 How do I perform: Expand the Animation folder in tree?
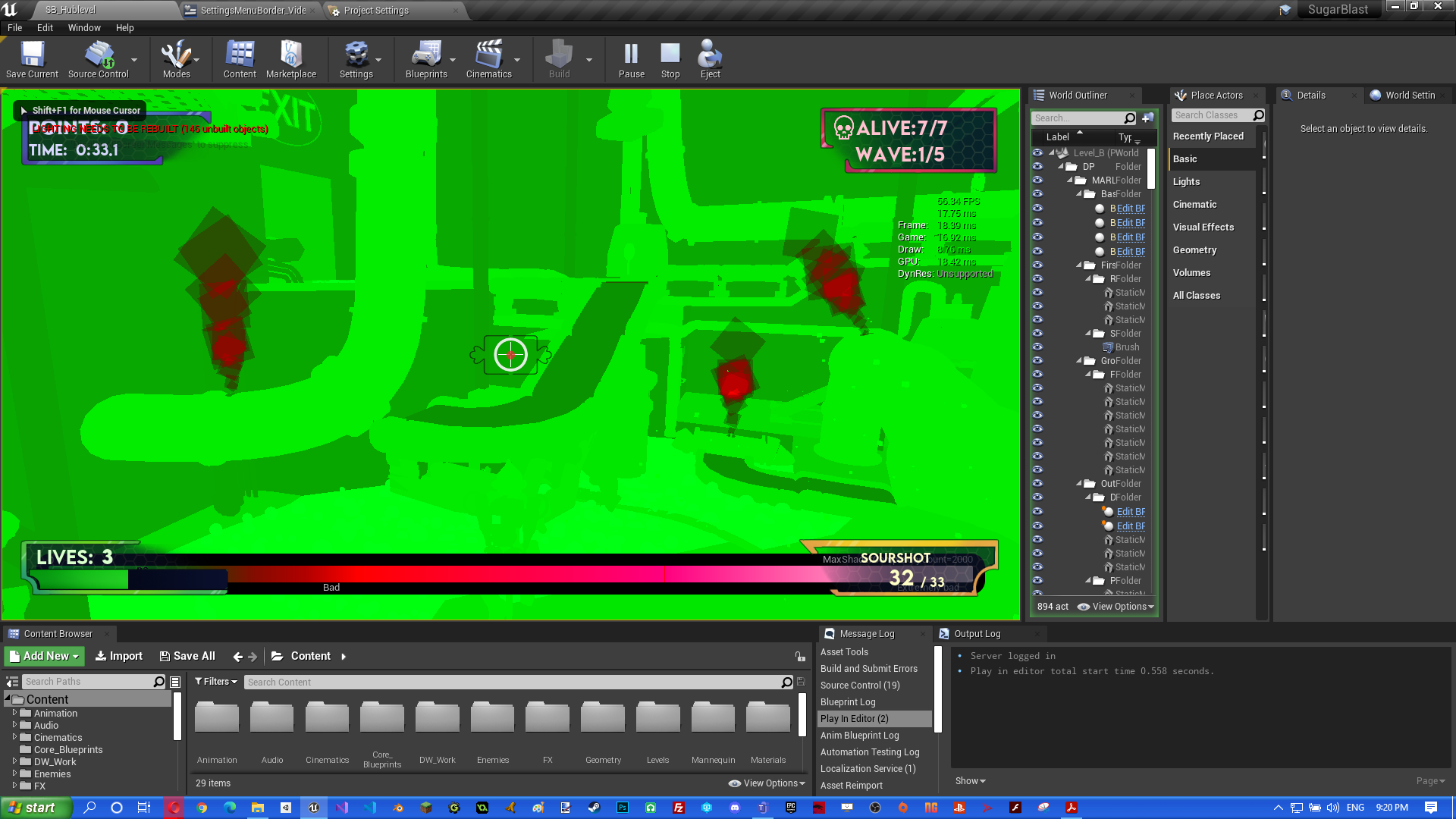(14, 713)
